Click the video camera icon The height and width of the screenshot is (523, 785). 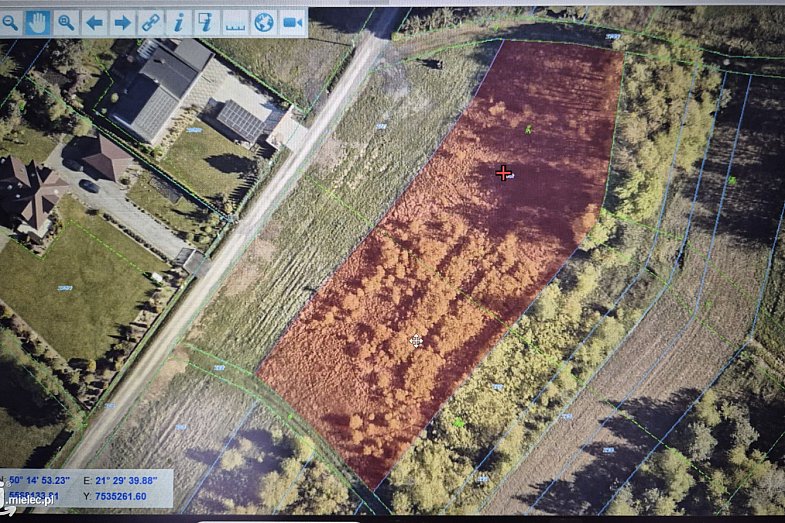point(292,21)
